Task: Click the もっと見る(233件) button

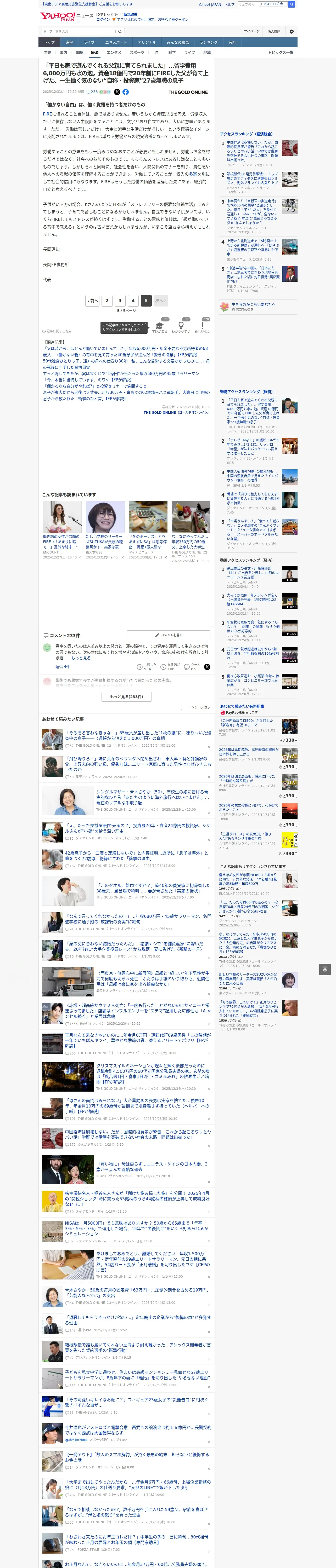Action: pyautogui.click(x=127, y=696)
